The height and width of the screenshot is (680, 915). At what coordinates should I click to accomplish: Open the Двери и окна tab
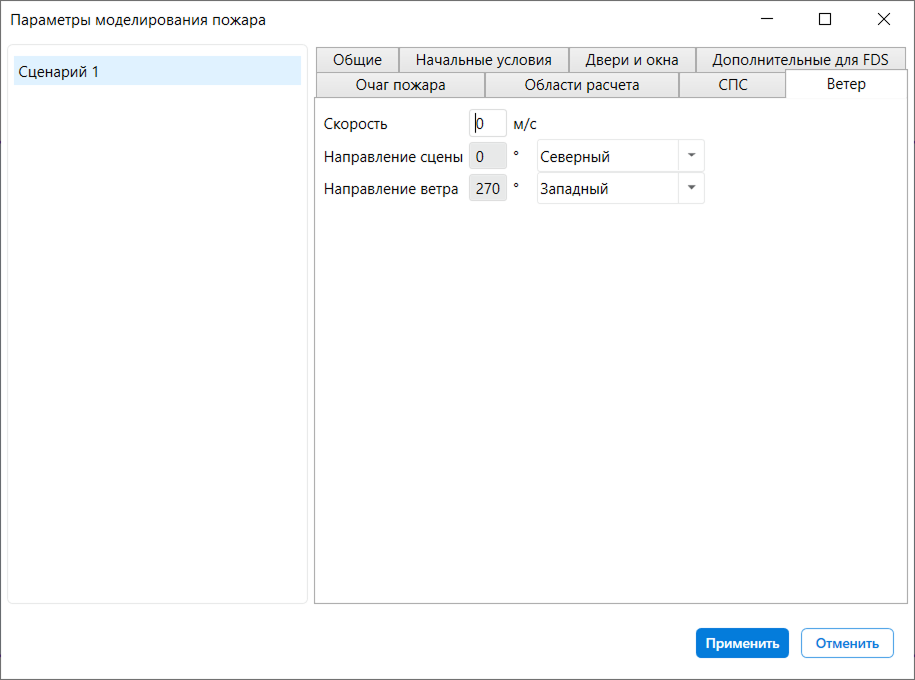631,60
